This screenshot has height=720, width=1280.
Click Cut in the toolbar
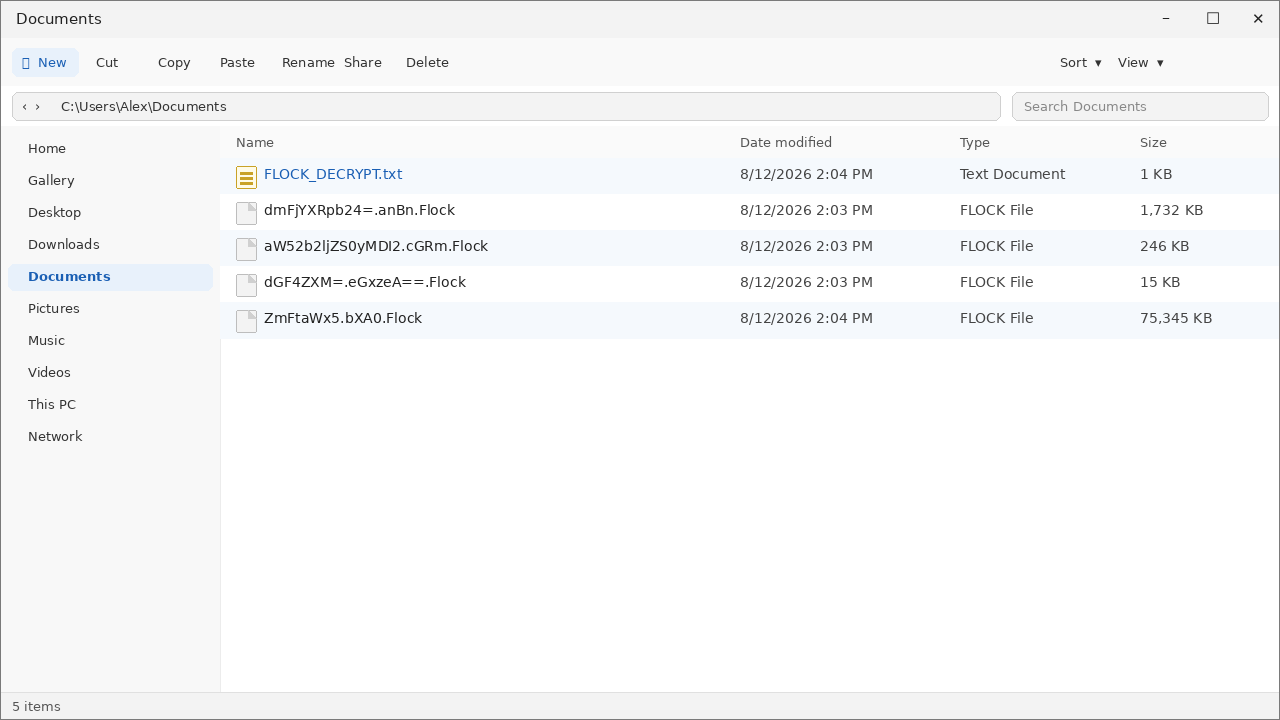(107, 62)
